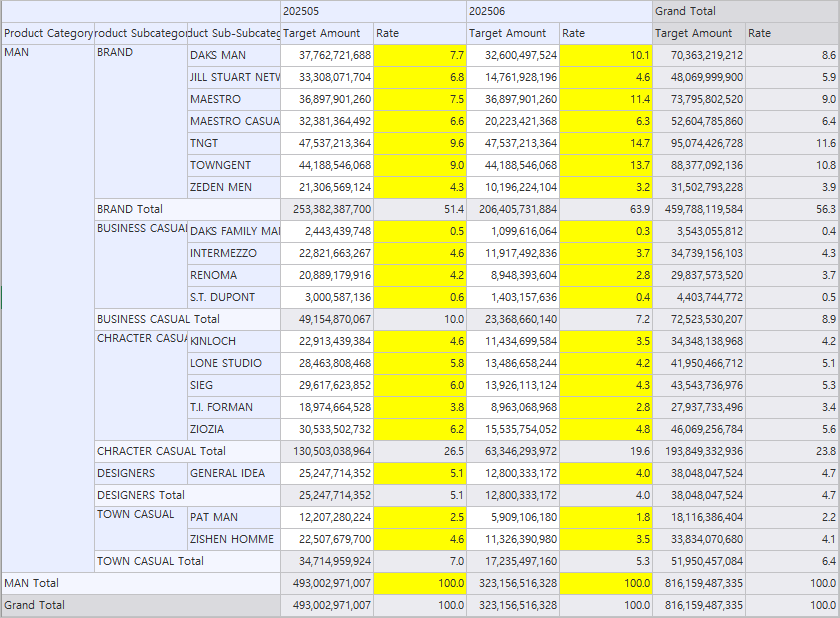Select the grand total amount 193,849,332,936
The height and width of the screenshot is (618, 840).
699,451
